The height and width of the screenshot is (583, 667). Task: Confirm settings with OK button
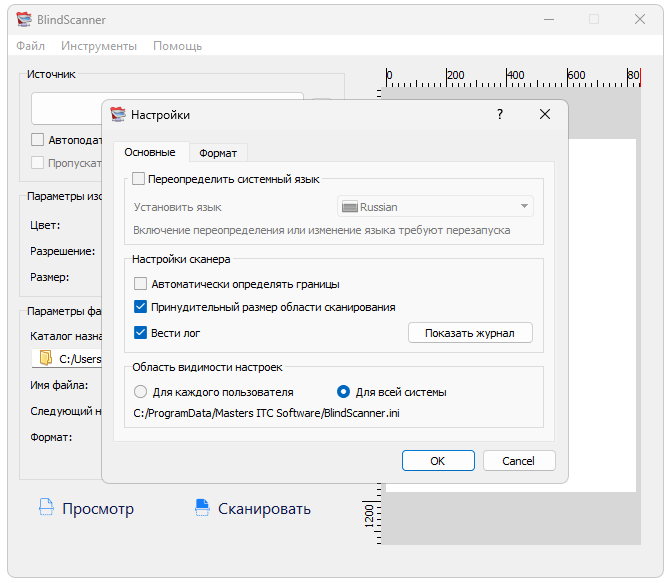[x=438, y=461]
